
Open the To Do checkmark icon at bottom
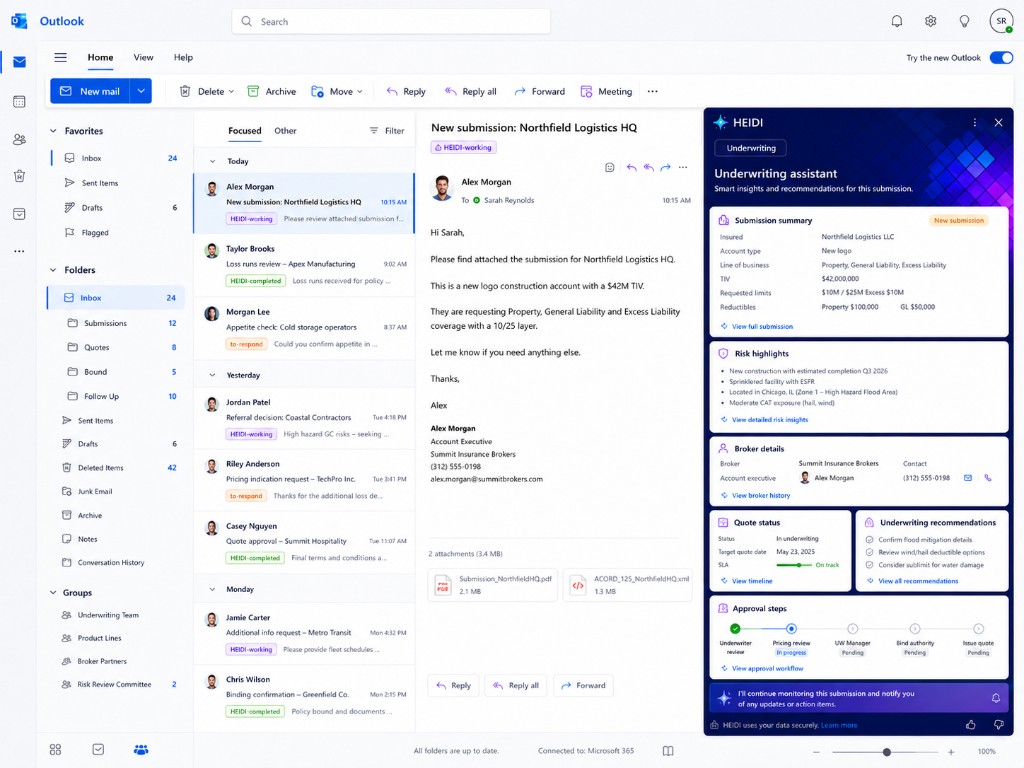pos(98,749)
